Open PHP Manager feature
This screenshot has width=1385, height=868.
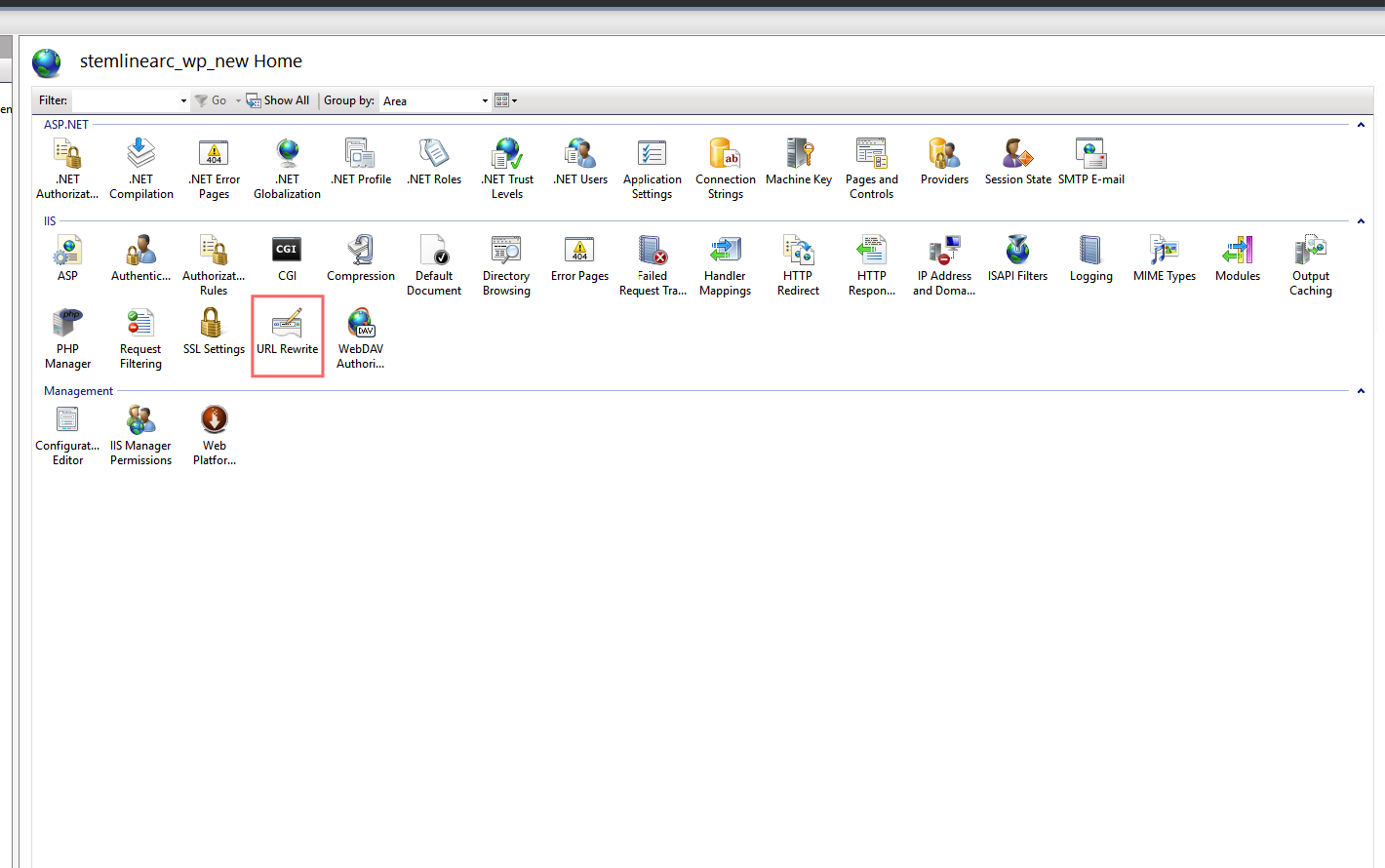(67, 338)
